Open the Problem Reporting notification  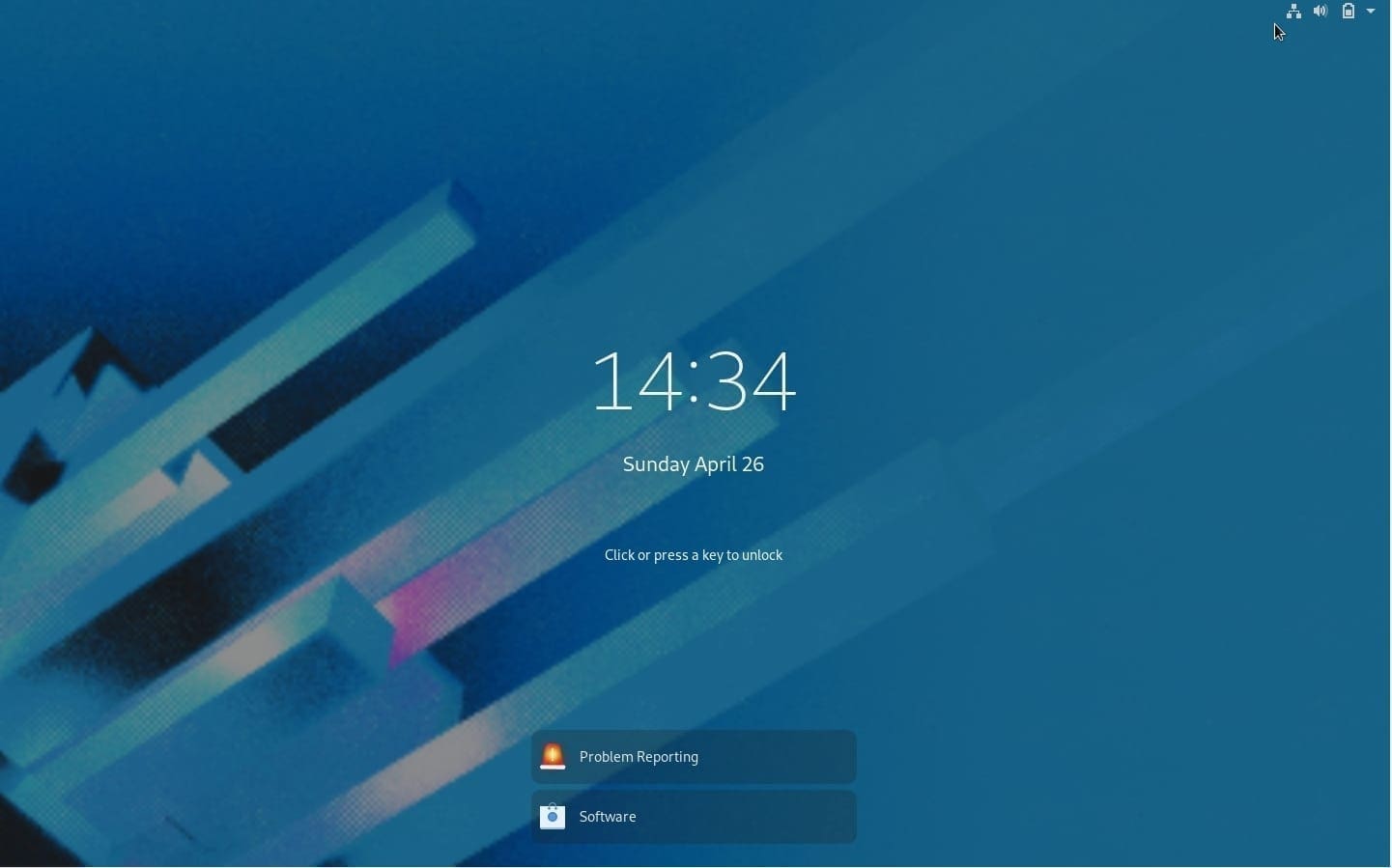click(695, 758)
